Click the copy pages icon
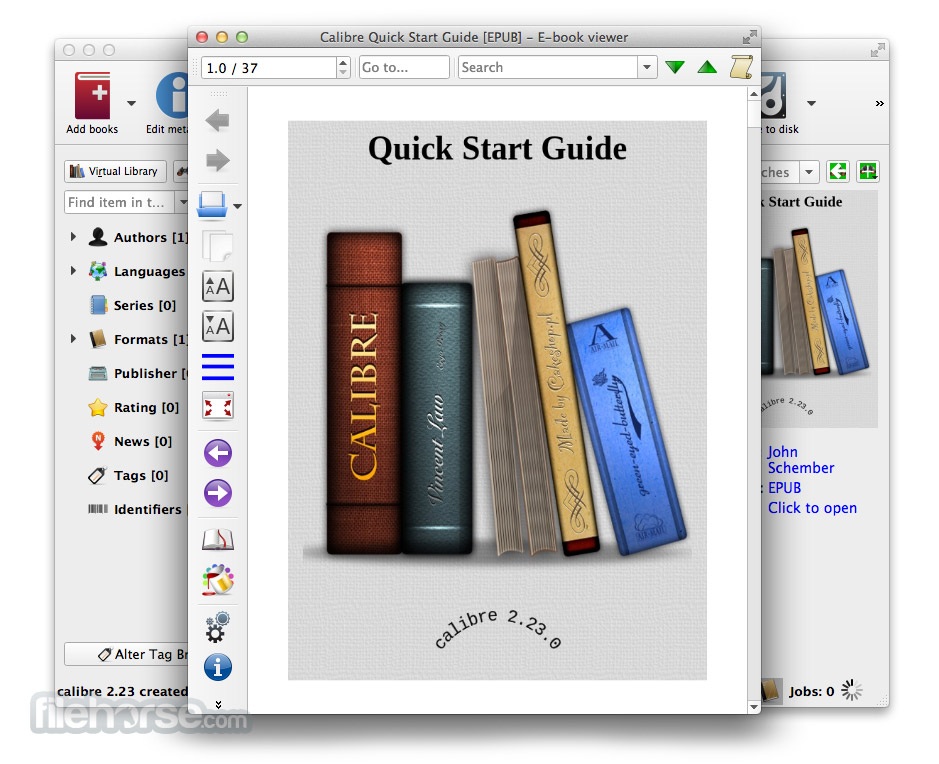The height and width of the screenshot is (764, 939). click(217, 246)
